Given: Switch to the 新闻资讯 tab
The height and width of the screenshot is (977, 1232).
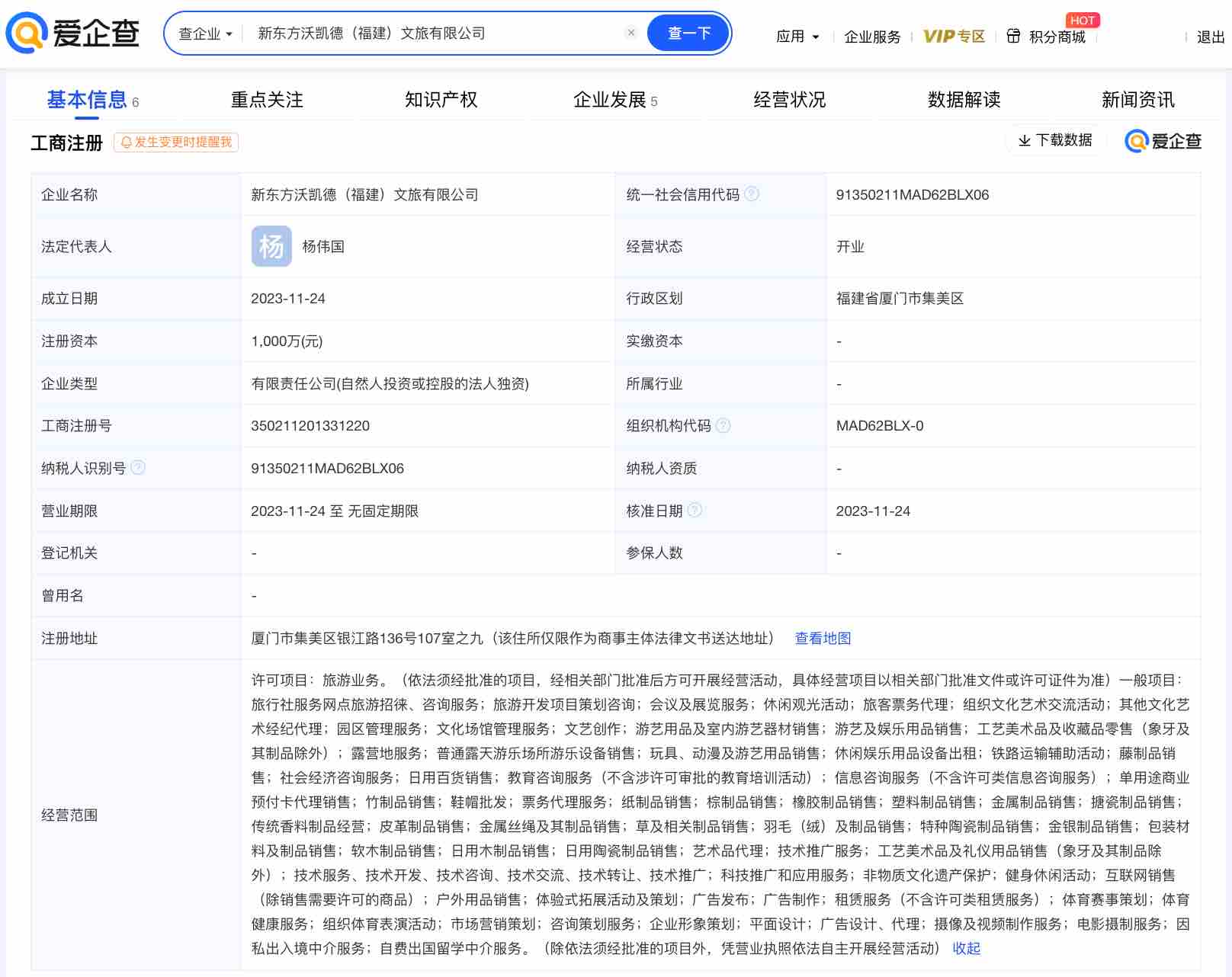Looking at the screenshot, I should [1138, 100].
